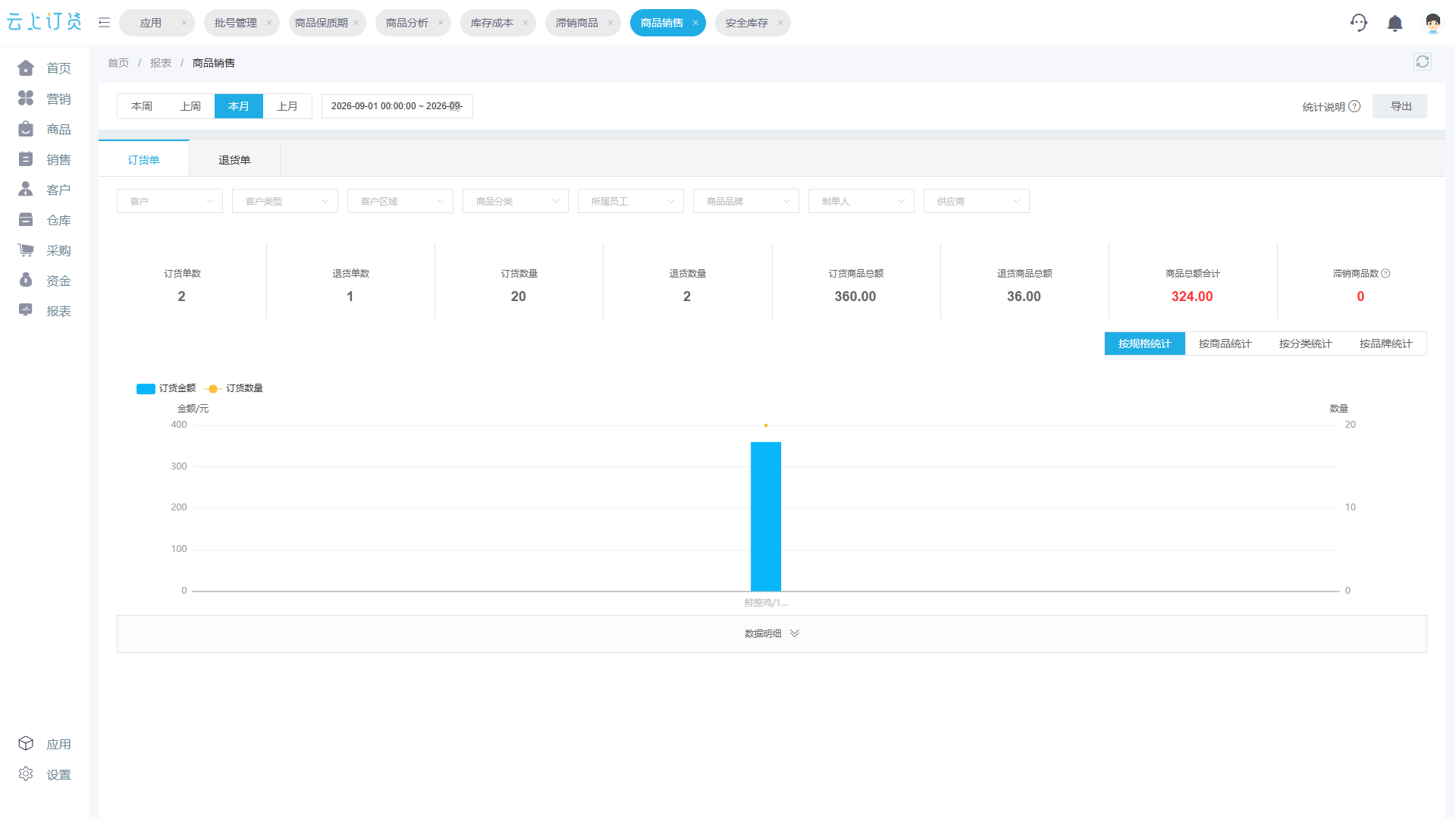Screen dimensions: 1456x819
Task: Open 营销 in the sidebar
Action: pyautogui.click(x=45, y=99)
